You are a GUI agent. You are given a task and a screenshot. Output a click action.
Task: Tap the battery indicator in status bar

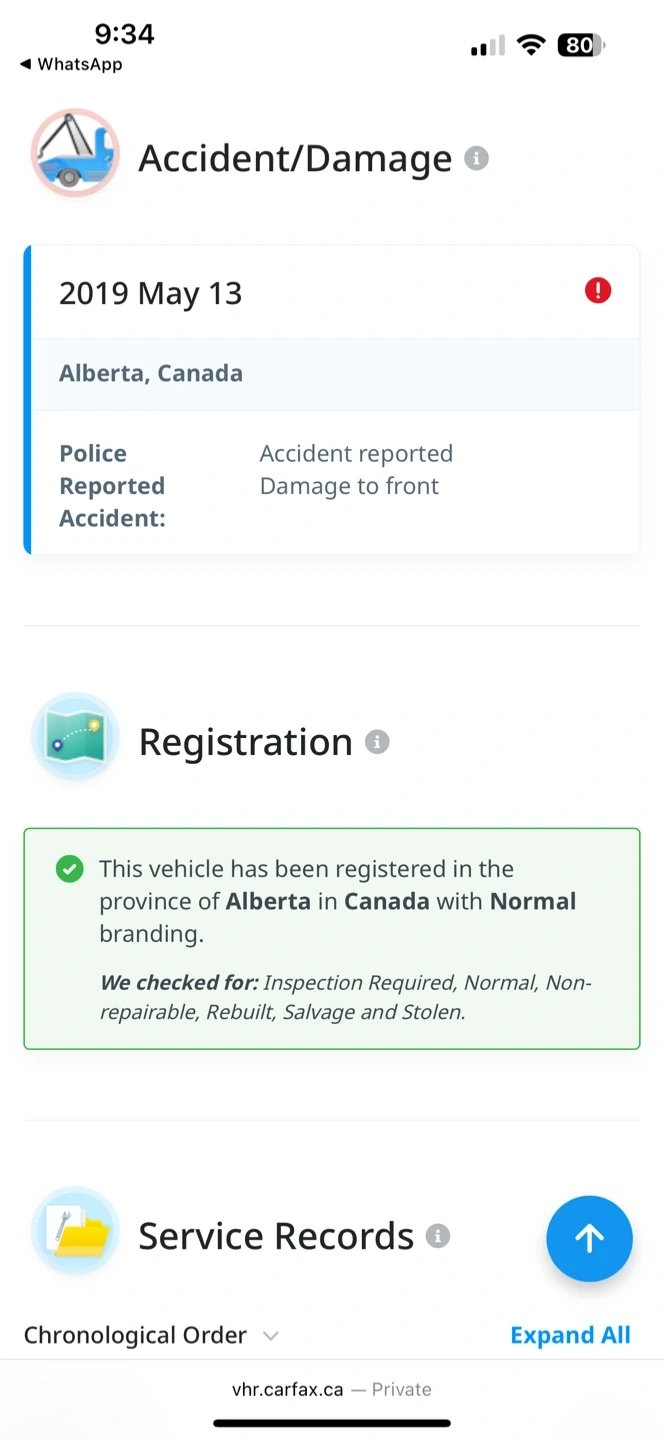(x=582, y=45)
